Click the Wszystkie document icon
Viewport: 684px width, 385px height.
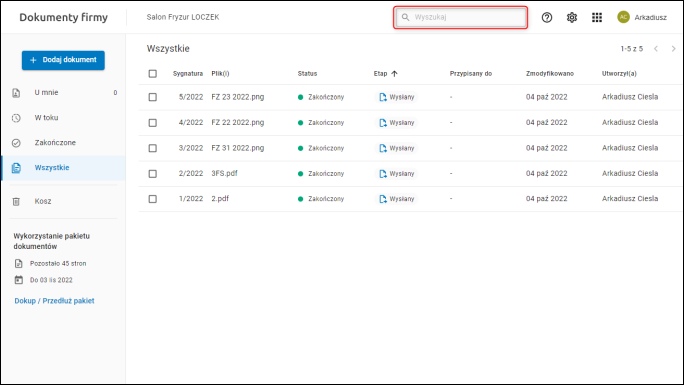pyautogui.click(x=16, y=168)
